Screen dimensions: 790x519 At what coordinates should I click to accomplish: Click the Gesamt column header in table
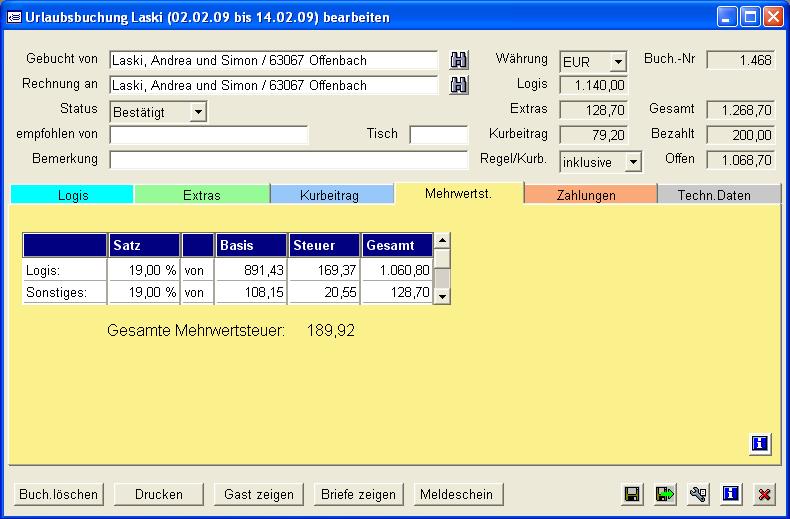tap(398, 245)
